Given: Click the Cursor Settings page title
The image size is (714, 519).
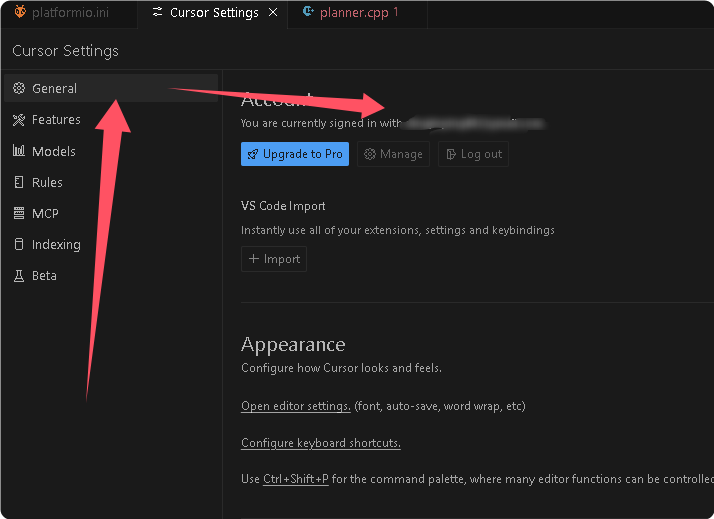Looking at the screenshot, I should point(66,51).
